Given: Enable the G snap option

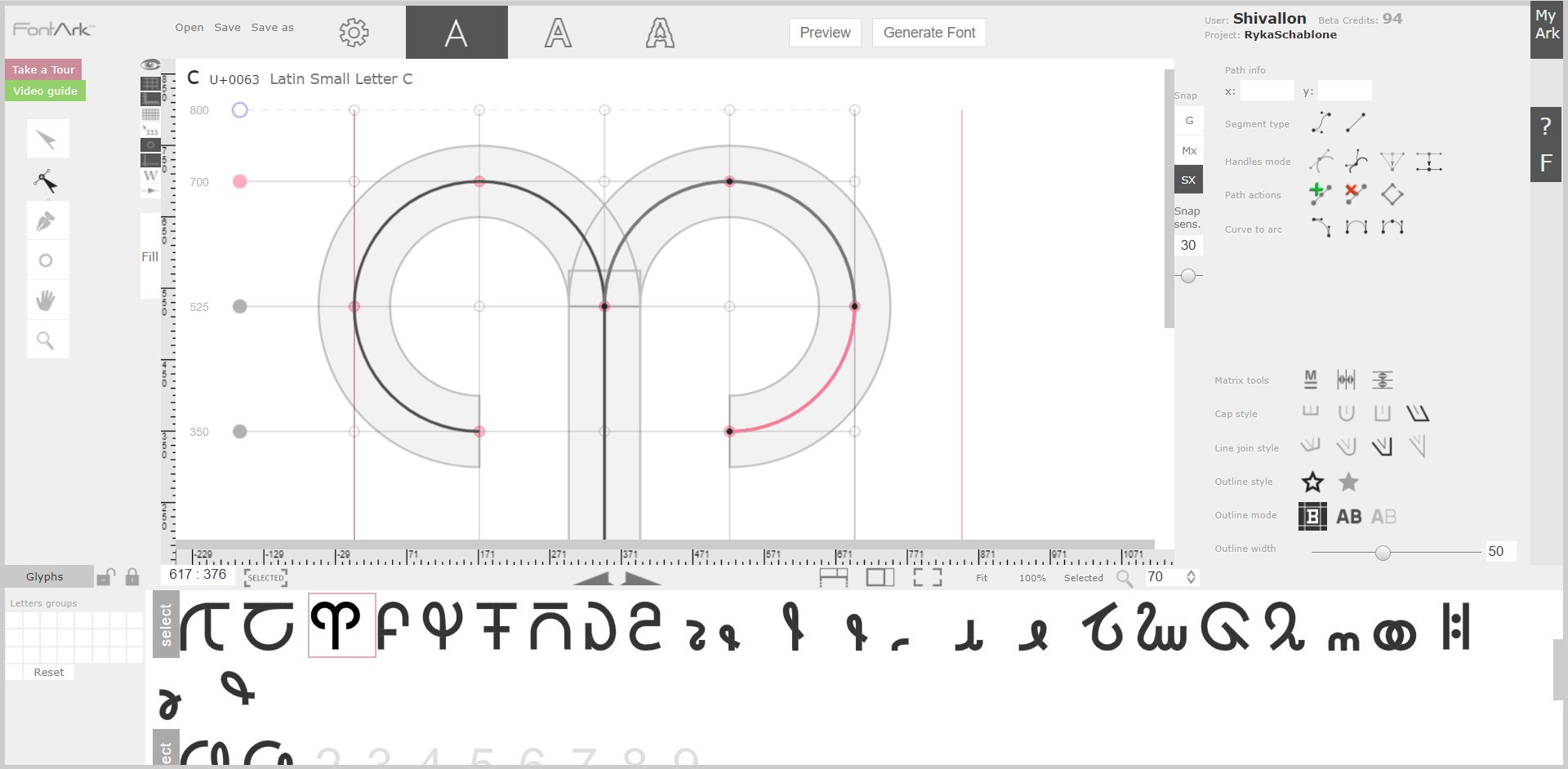Looking at the screenshot, I should pyautogui.click(x=1189, y=121).
